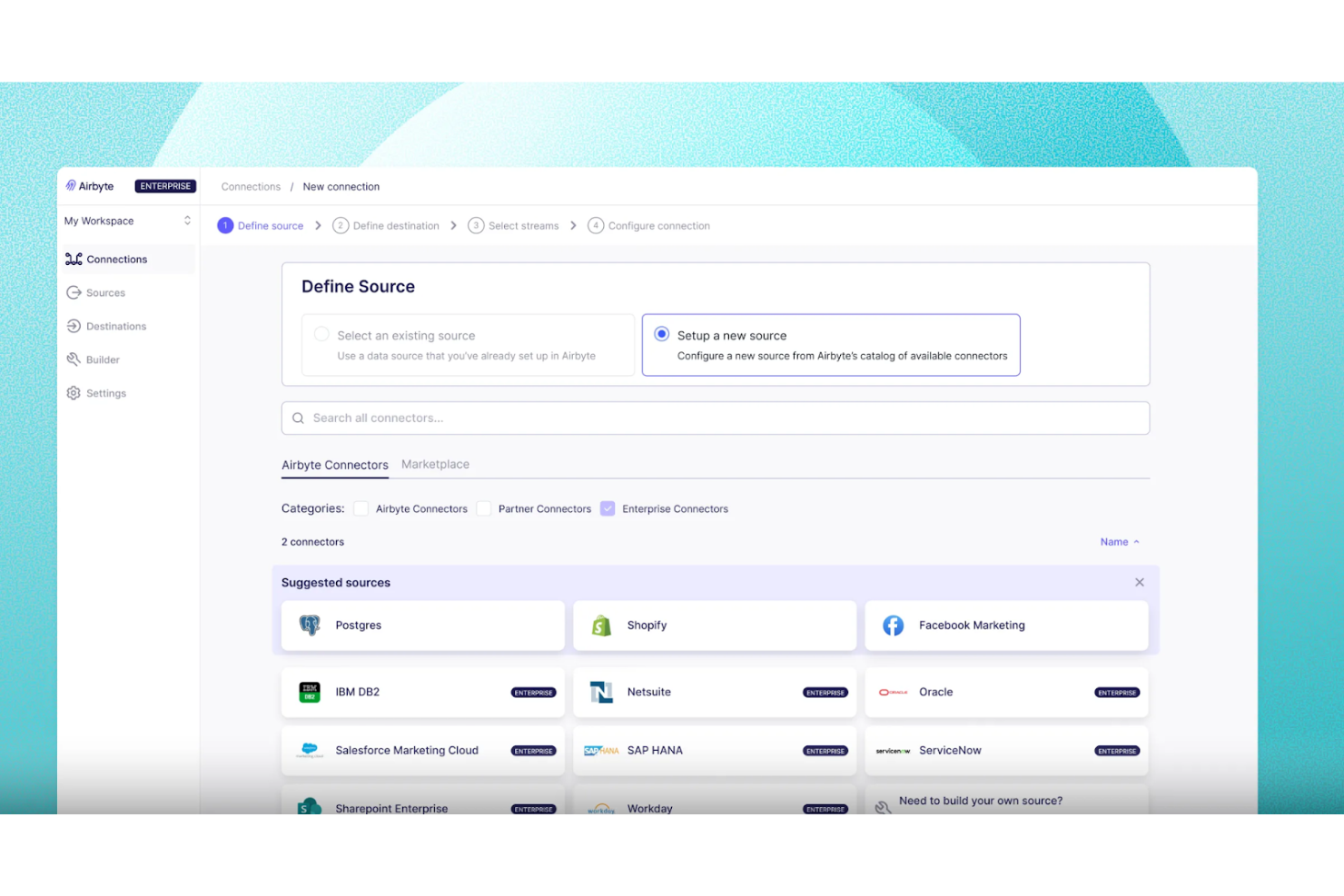Open Settings from the sidebar
The image size is (1344, 896).
(x=106, y=392)
